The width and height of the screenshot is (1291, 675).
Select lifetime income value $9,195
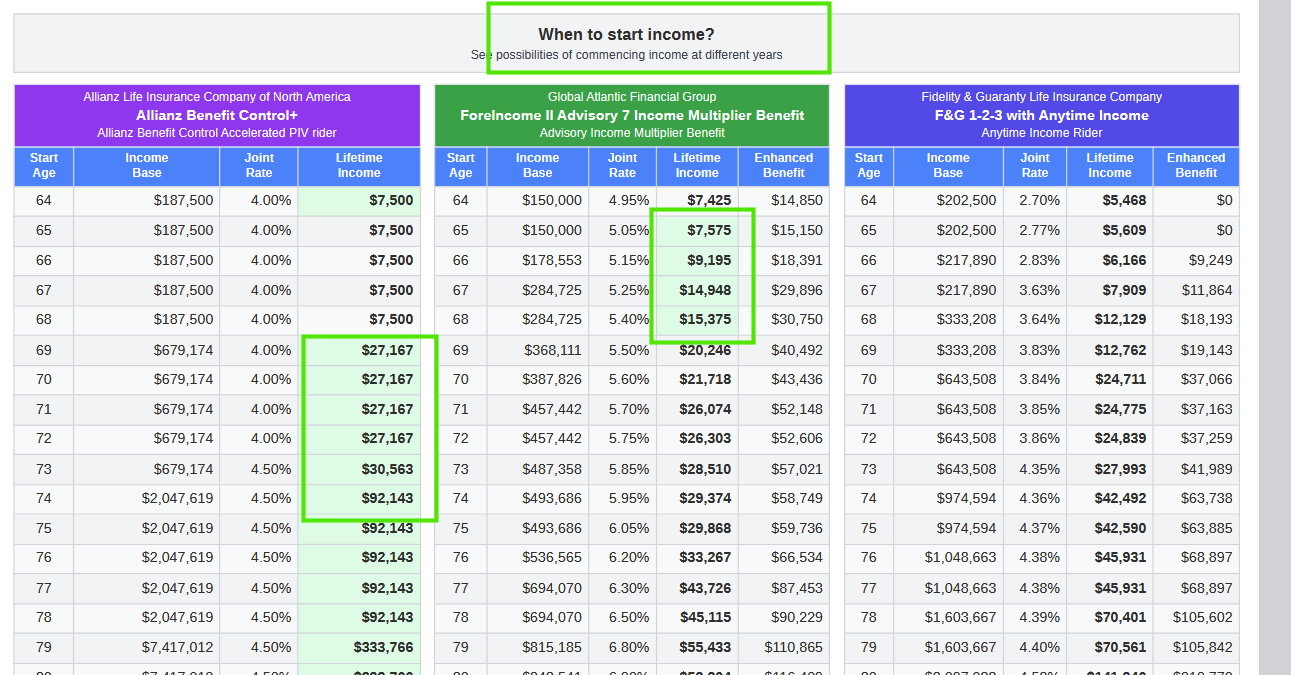click(x=709, y=260)
